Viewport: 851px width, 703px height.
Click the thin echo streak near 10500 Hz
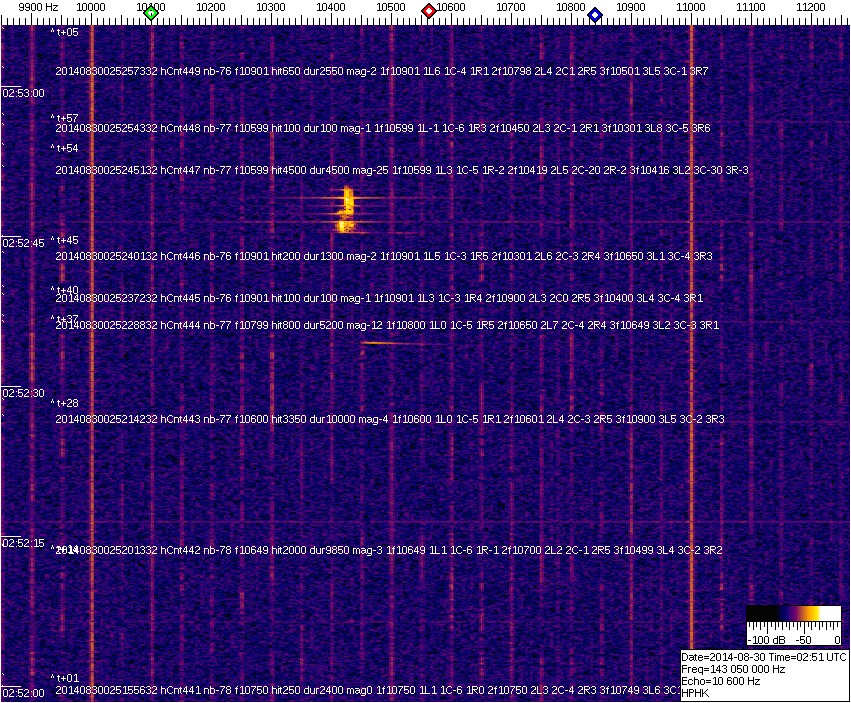click(x=390, y=343)
